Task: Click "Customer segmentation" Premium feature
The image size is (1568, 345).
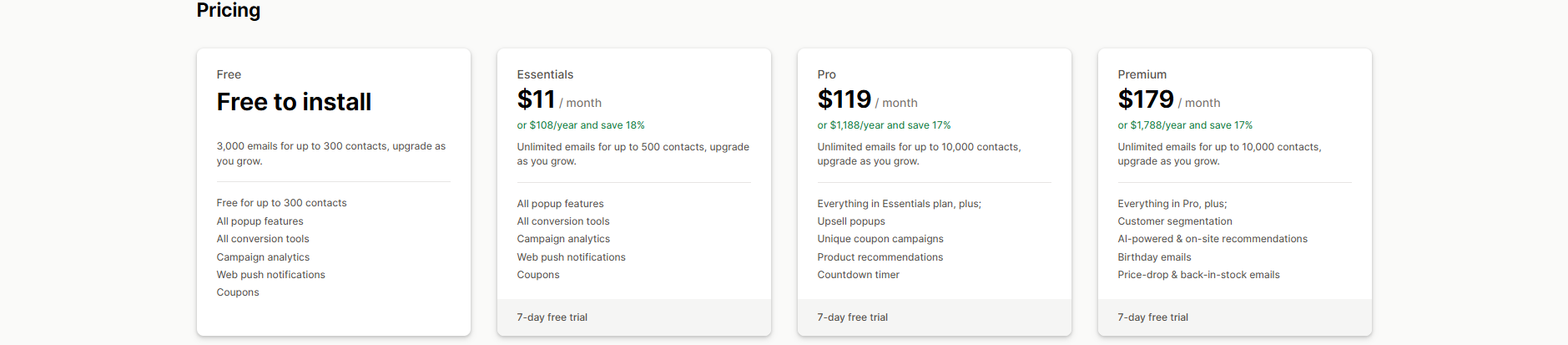Action: point(1174,221)
